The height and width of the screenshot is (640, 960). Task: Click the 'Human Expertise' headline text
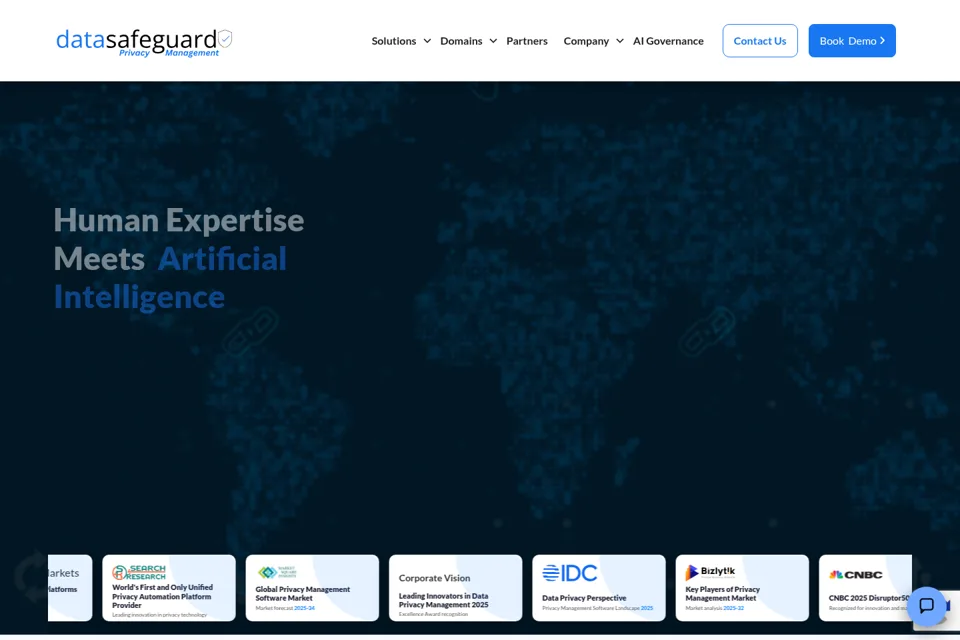pyautogui.click(x=179, y=220)
